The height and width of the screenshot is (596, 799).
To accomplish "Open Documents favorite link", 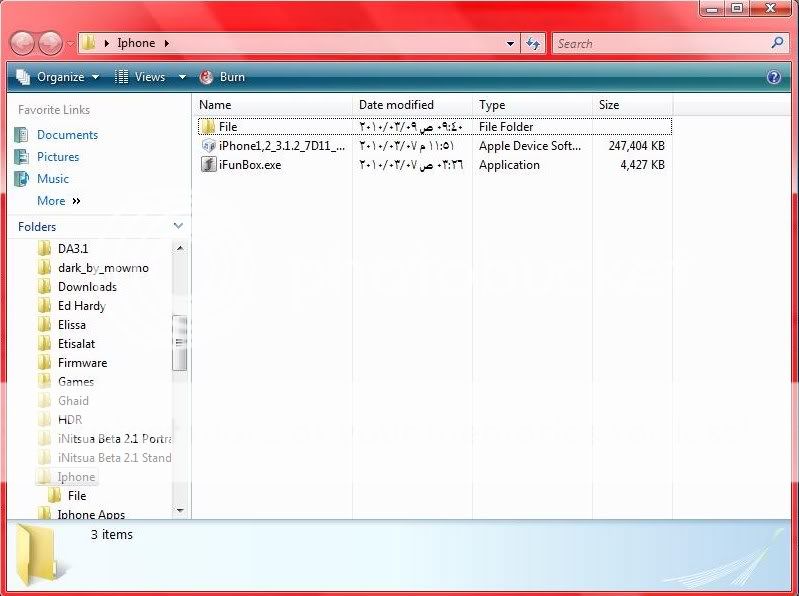I will pos(67,135).
